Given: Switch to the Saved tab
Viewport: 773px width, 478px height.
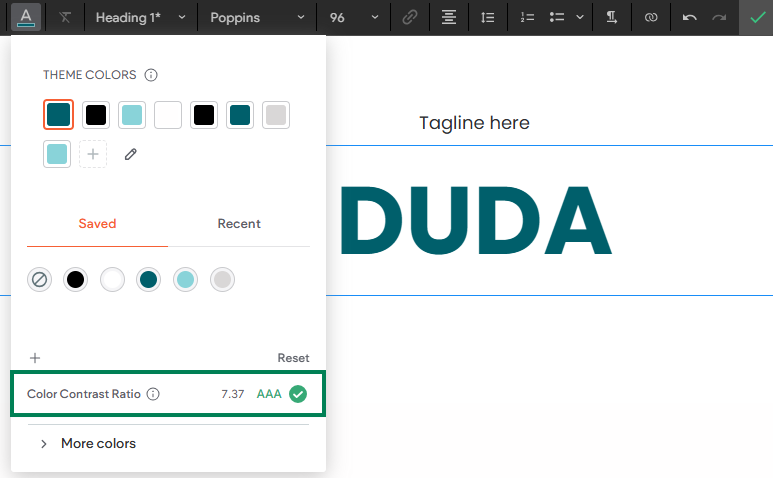Looking at the screenshot, I should [97, 224].
